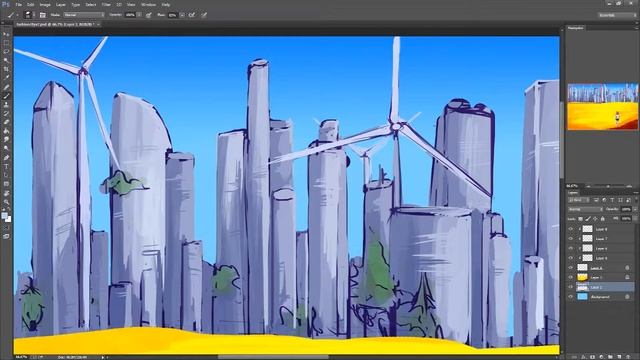The image size is (640, 360).
Task: Select the Path Selection tool
Action: (6, 175)
